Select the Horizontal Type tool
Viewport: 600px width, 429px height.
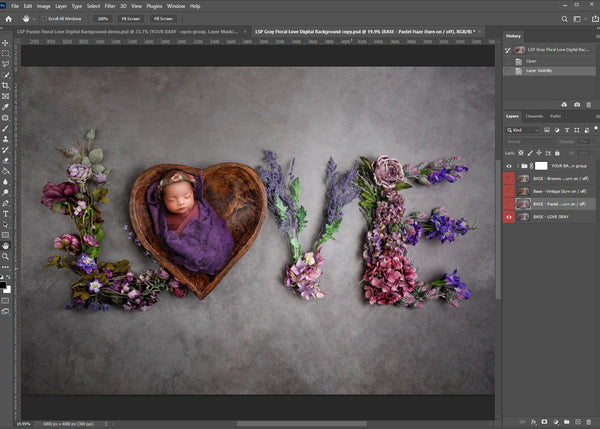click(x=6, y=213)
